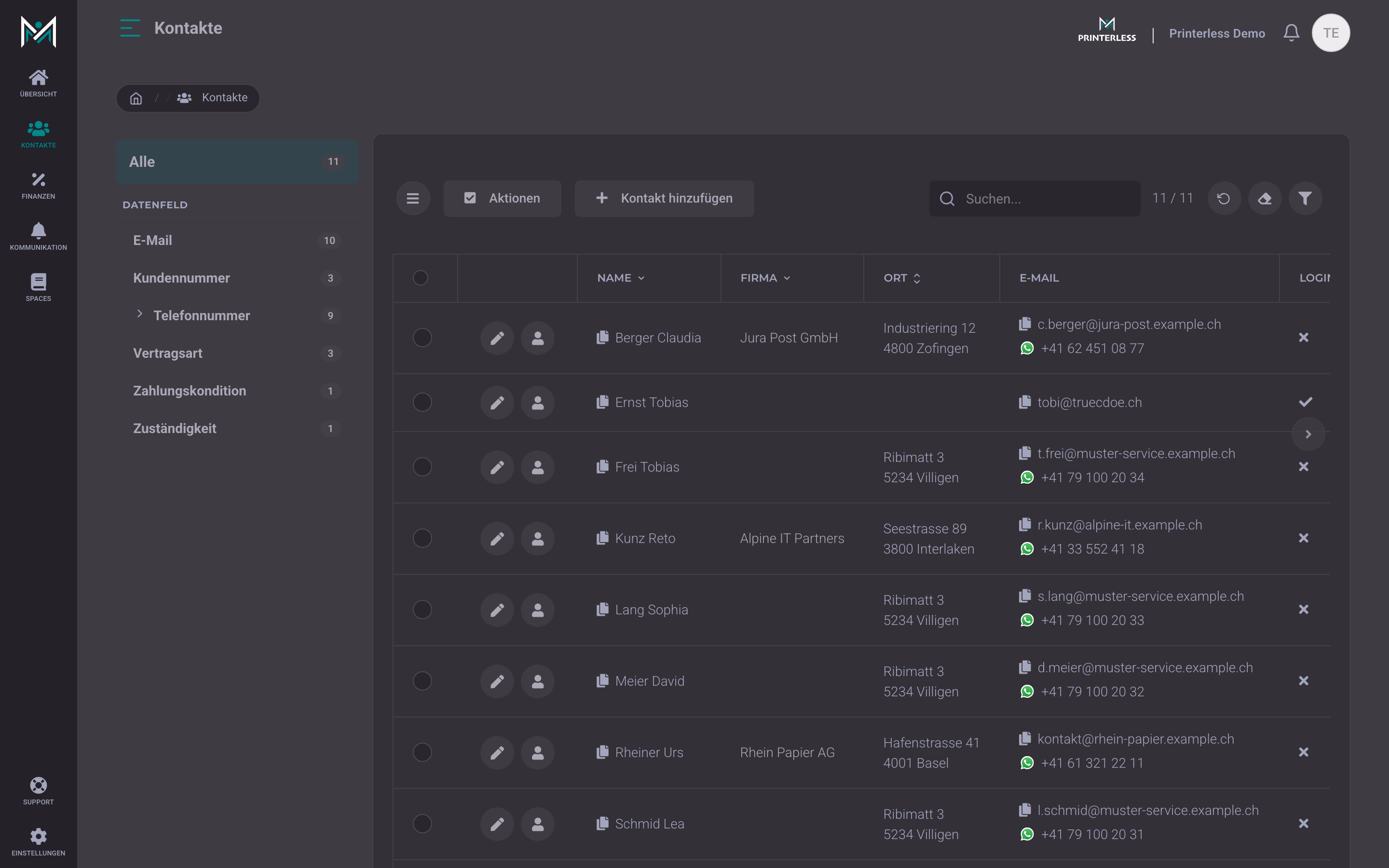The height and width of the screenshot is (868, 1389).
Task: Open Einstellungen settings
Action: [x=39, y=842]
